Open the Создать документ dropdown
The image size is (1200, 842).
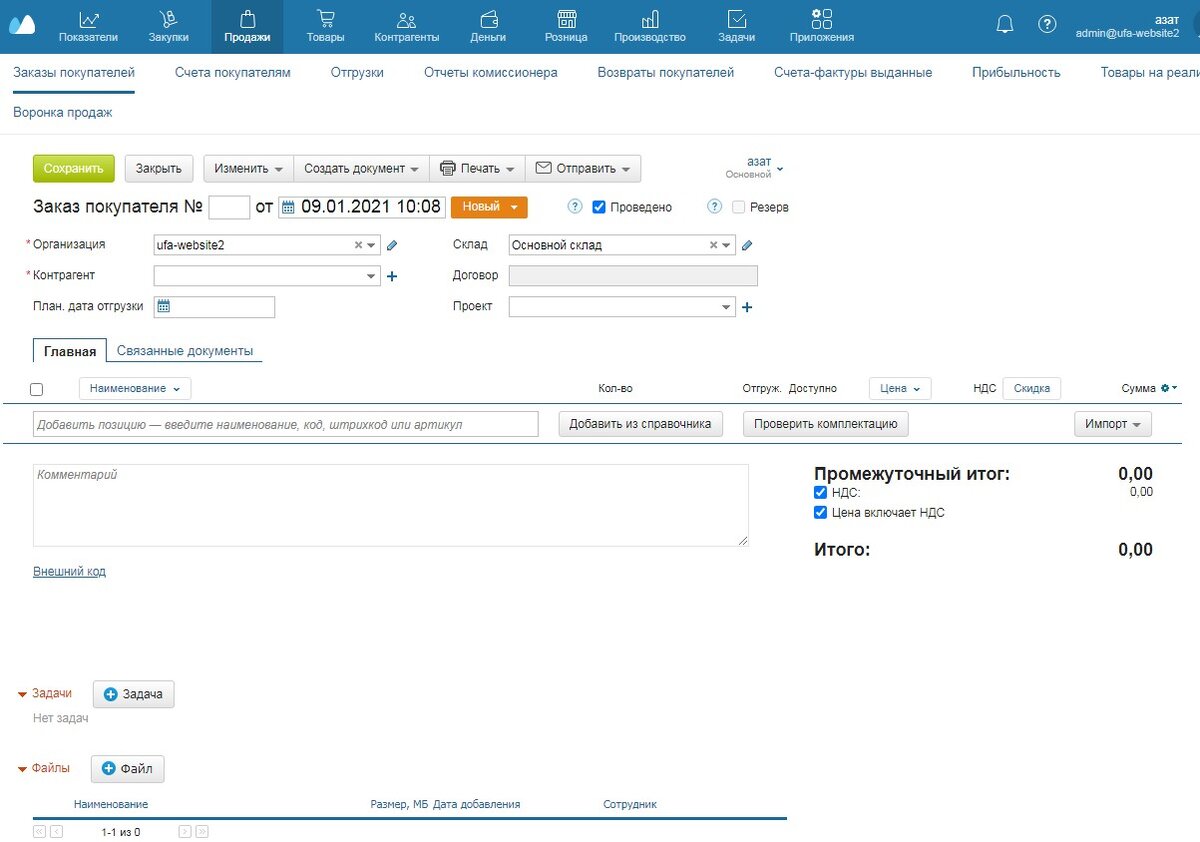361,168
